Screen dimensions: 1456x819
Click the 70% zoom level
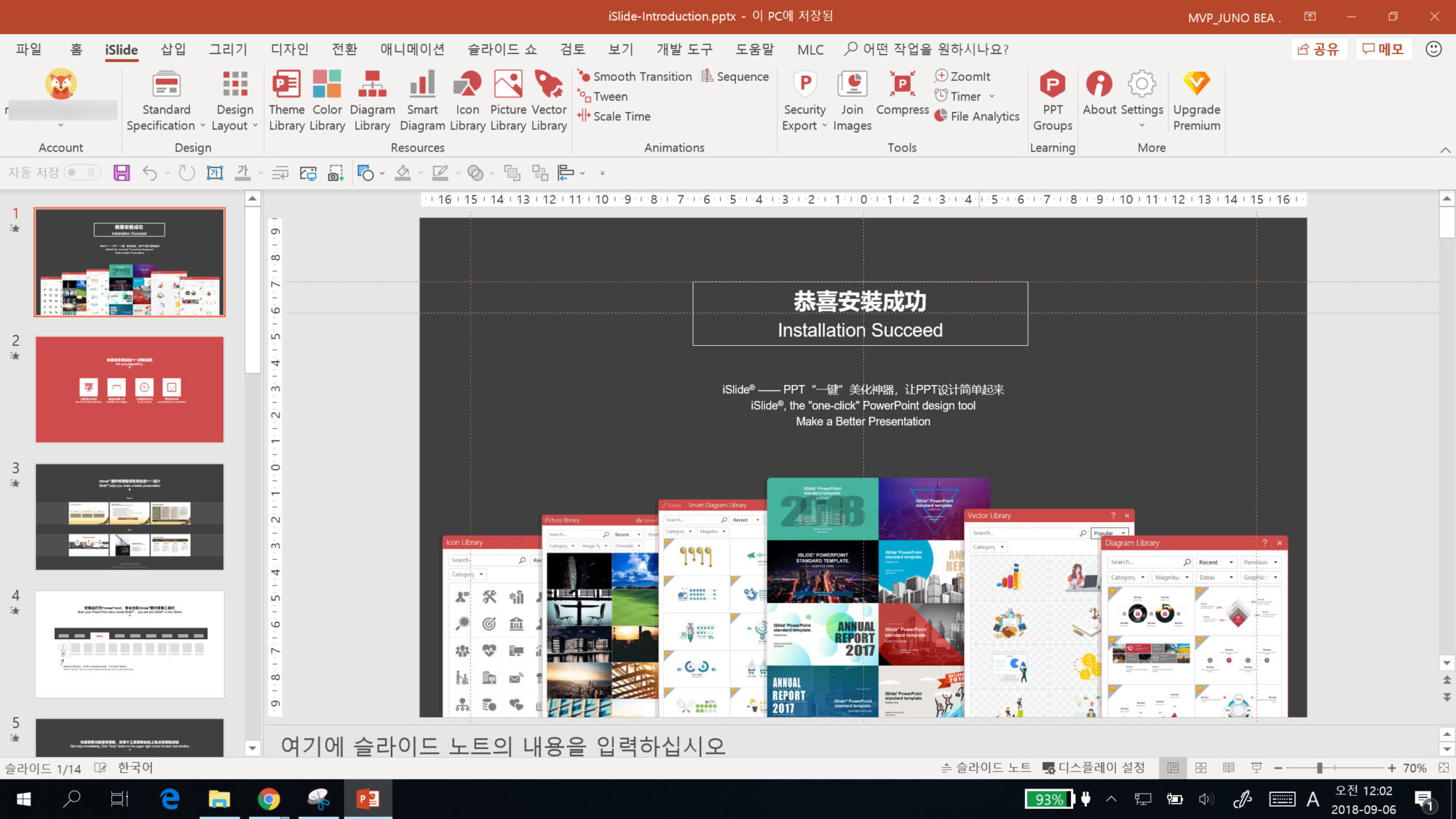tap(1415, 767)
